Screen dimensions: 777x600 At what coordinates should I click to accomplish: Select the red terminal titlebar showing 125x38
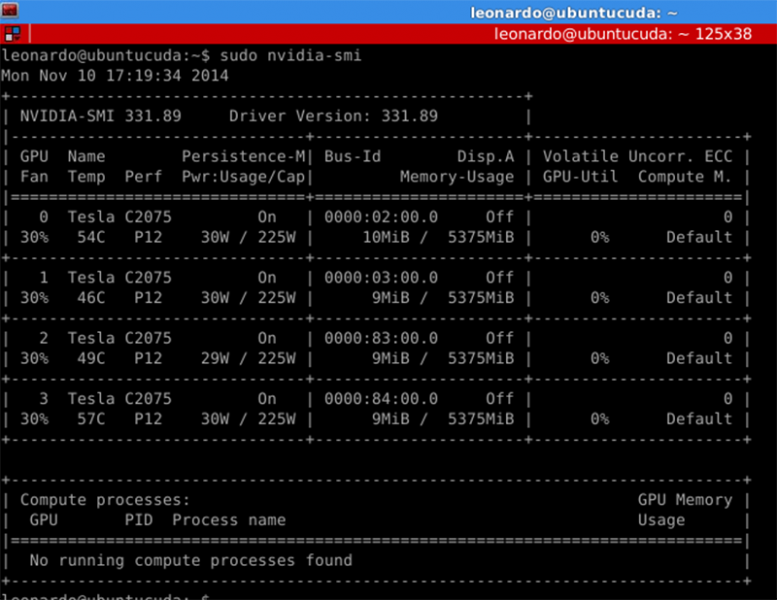click(x=388, y=34)
